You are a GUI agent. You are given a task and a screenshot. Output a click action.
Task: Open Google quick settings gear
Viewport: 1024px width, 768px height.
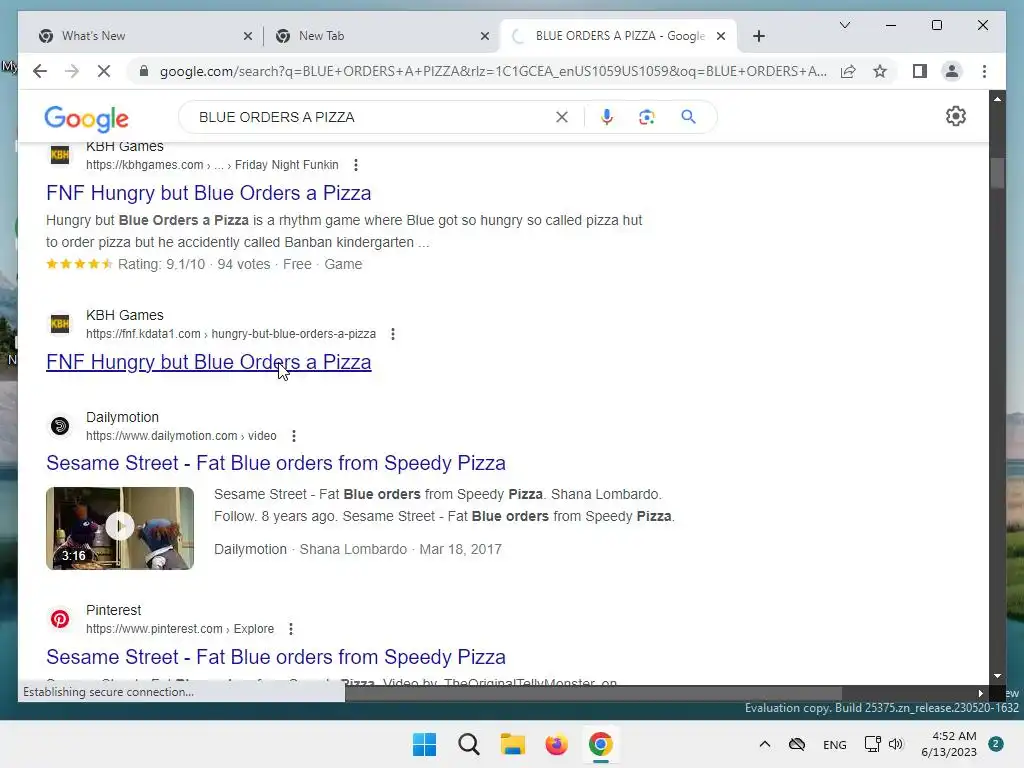(955, 116)
